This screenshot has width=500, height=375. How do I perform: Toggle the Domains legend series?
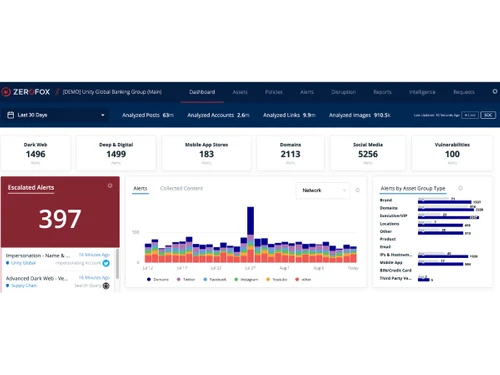158,279
